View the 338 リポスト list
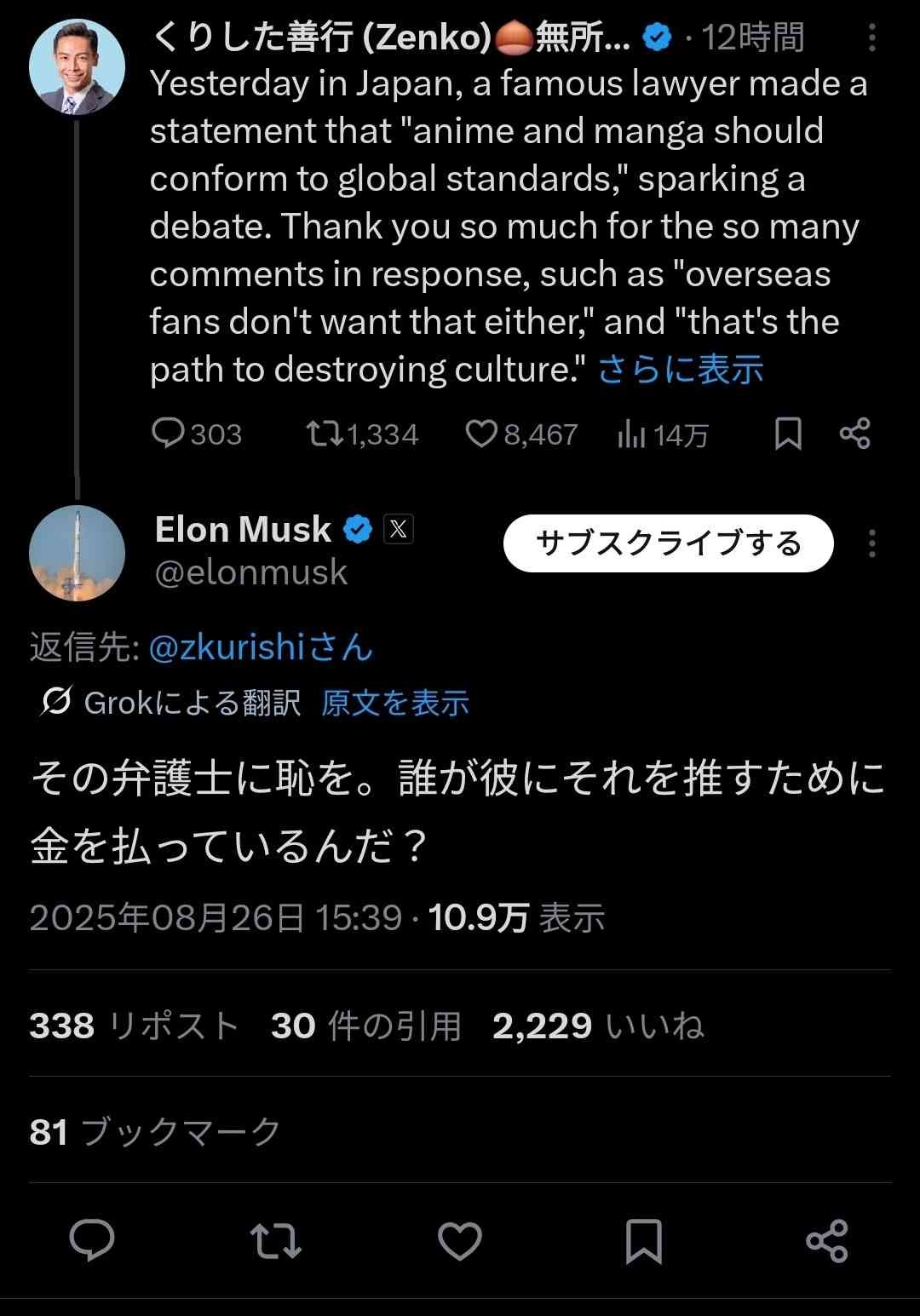Viewport: 920px width, 1316px height. [133, 1026]
